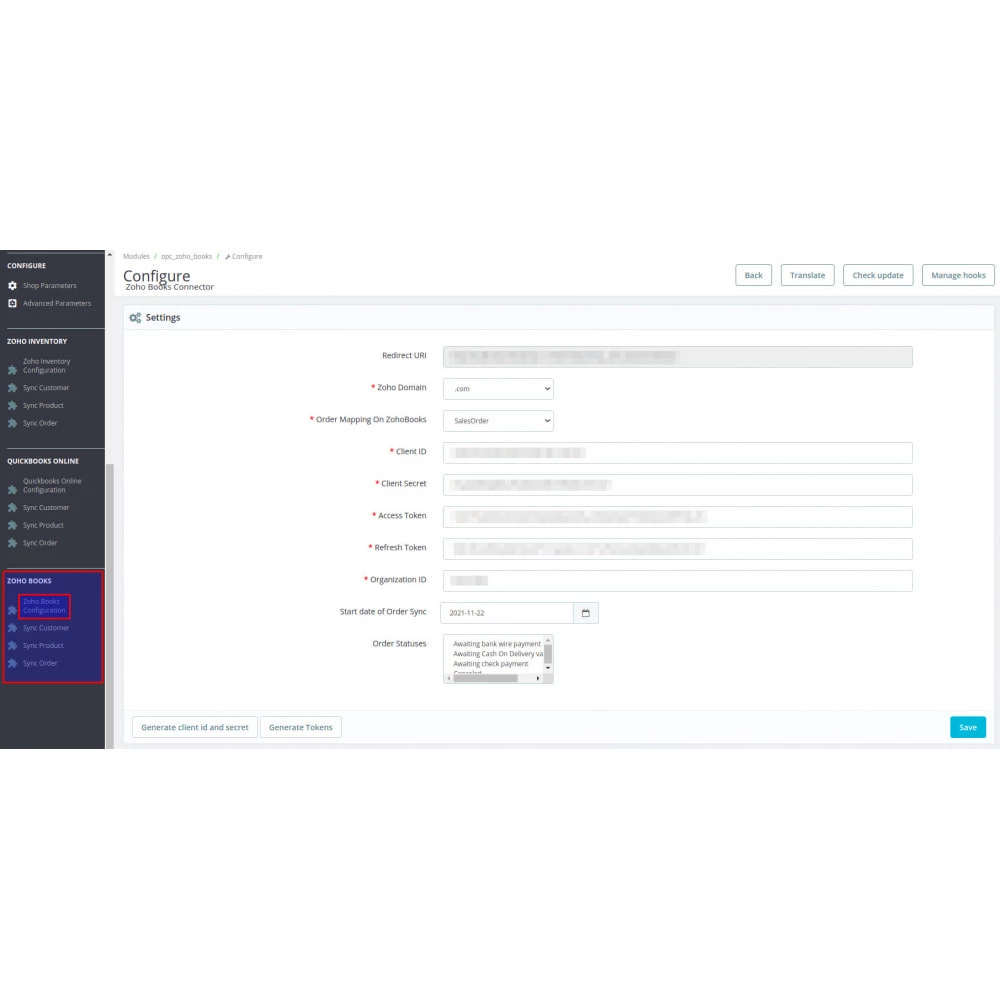Click puzzle icon next to Quickbooks Sync Product

pyautogui.click(x=12, y=526)
